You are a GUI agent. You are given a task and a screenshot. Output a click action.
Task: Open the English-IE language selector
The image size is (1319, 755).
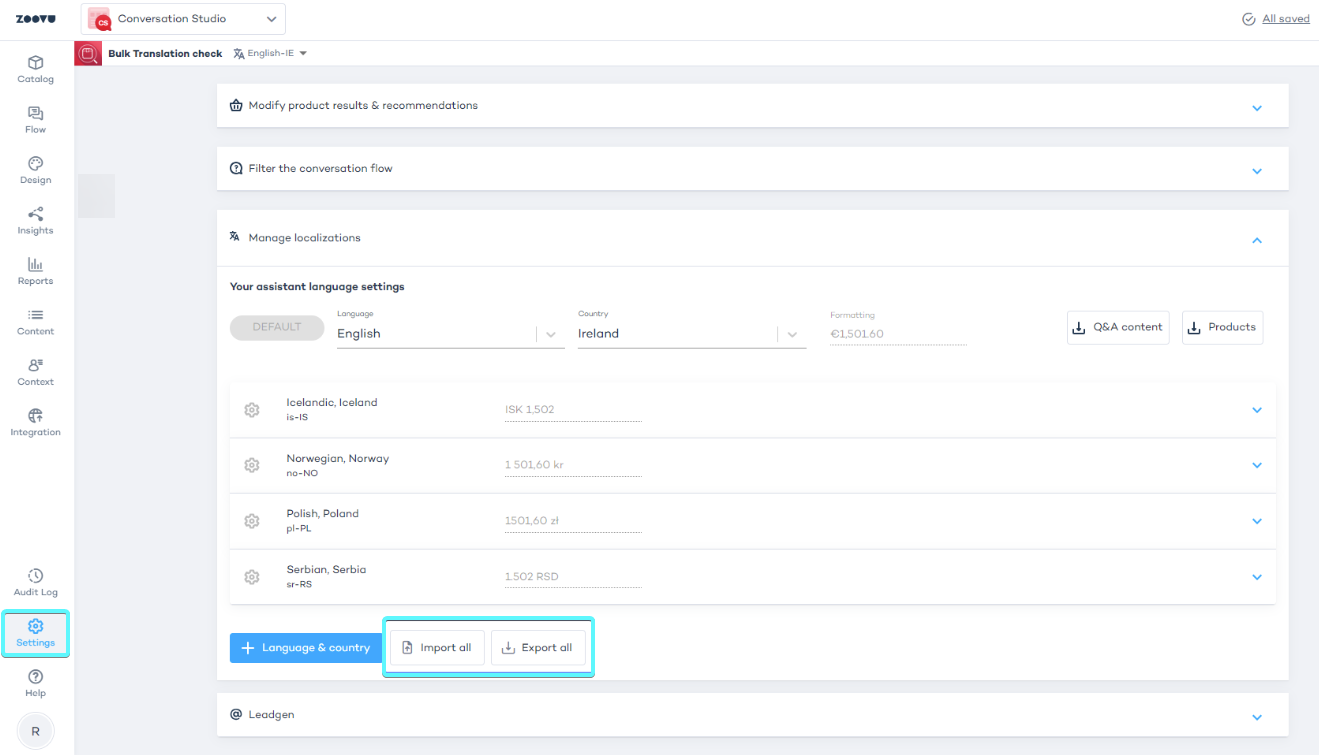[270, 54]
